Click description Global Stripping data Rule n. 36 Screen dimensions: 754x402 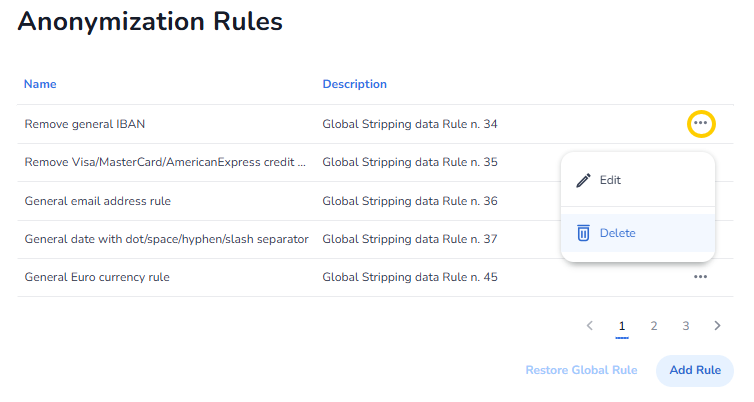pyautogui.click(x=409, y=201)
